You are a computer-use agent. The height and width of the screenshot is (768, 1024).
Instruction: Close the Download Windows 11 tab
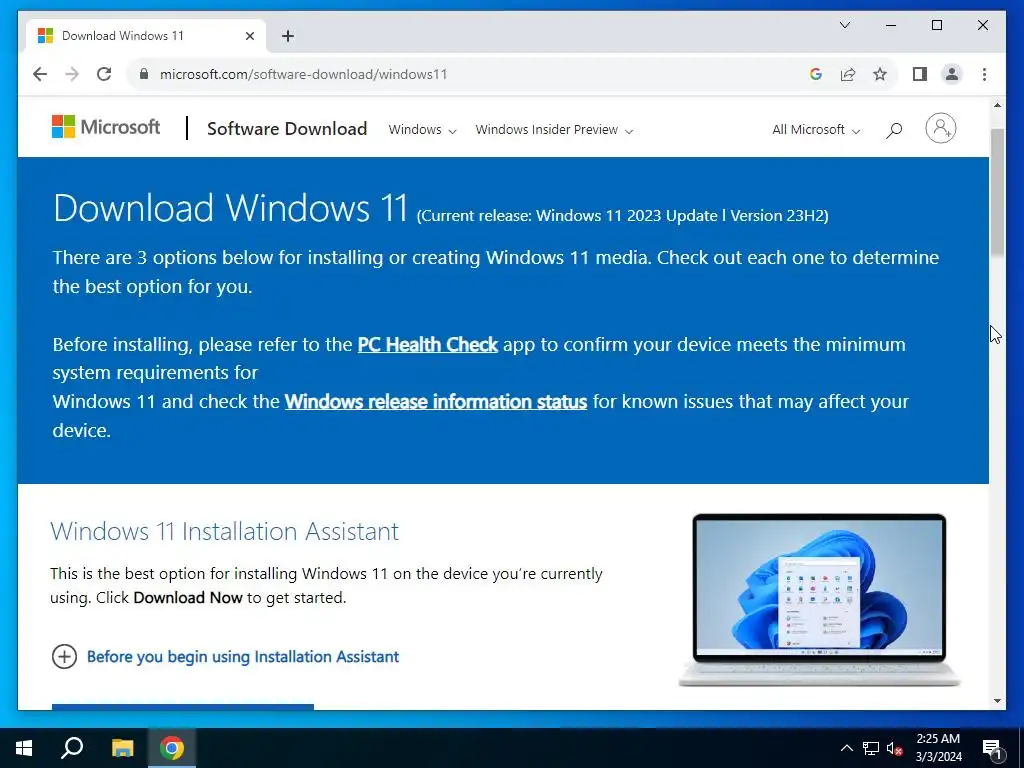pos(249,36)
